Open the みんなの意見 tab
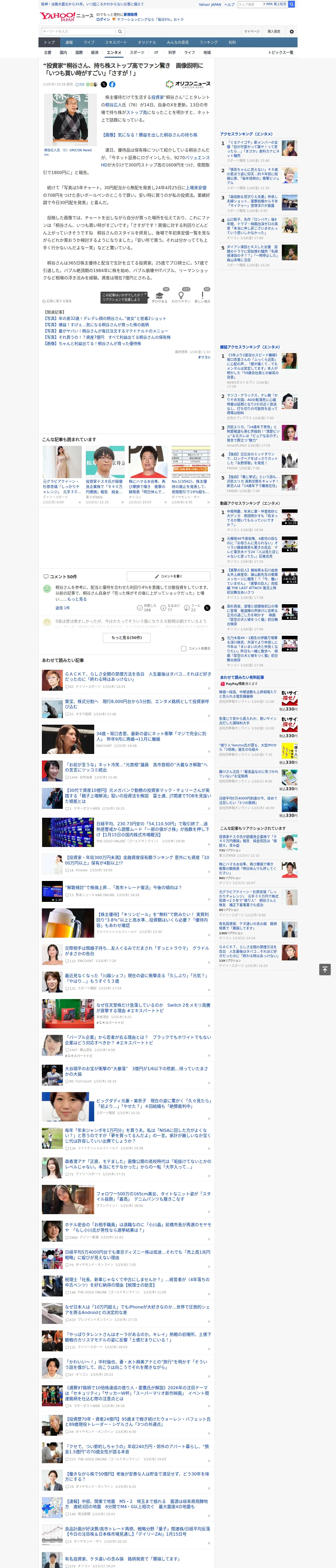The height and width of the screenshot is (1568, 336). point(177,43)
